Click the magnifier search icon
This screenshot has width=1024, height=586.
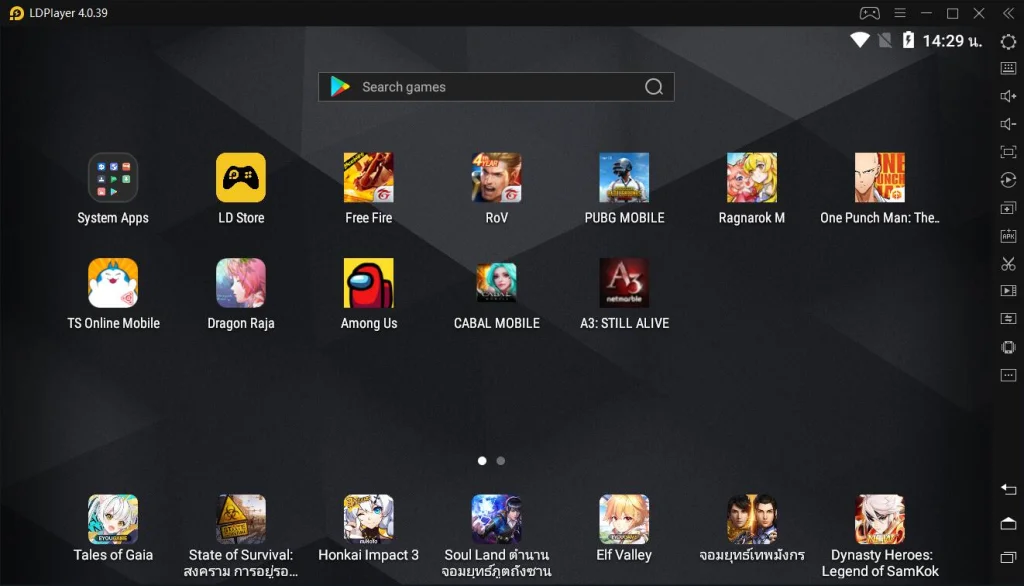click(x=654, y=87)
